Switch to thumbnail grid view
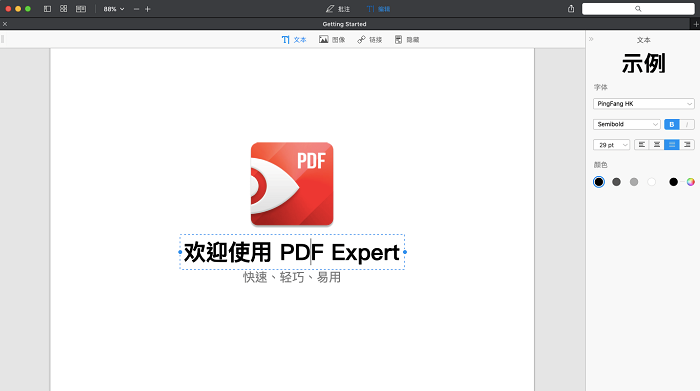This screenshot has width=700, height=391. (63, 9)
